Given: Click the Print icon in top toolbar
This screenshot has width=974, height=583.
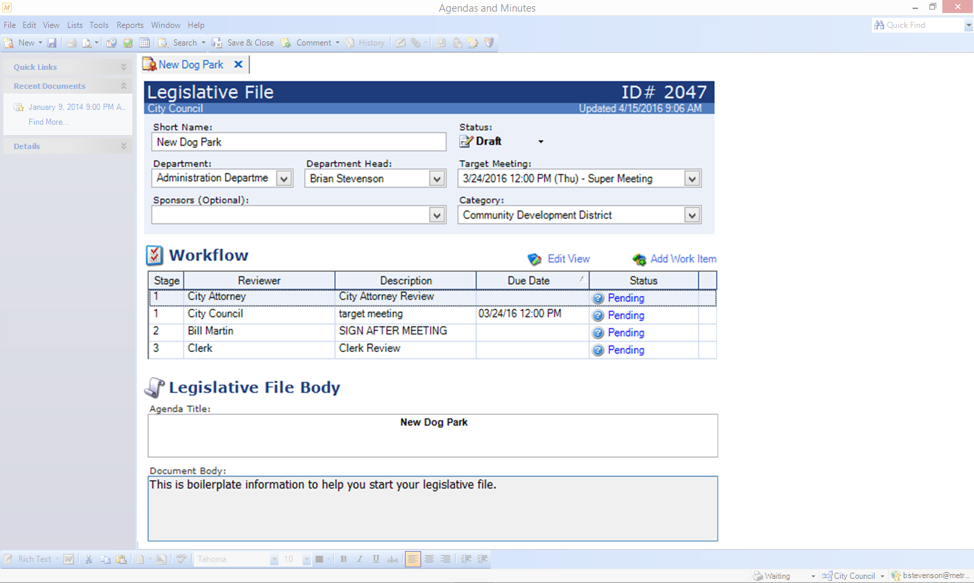Looking at the screenshot, I should 71,43.
